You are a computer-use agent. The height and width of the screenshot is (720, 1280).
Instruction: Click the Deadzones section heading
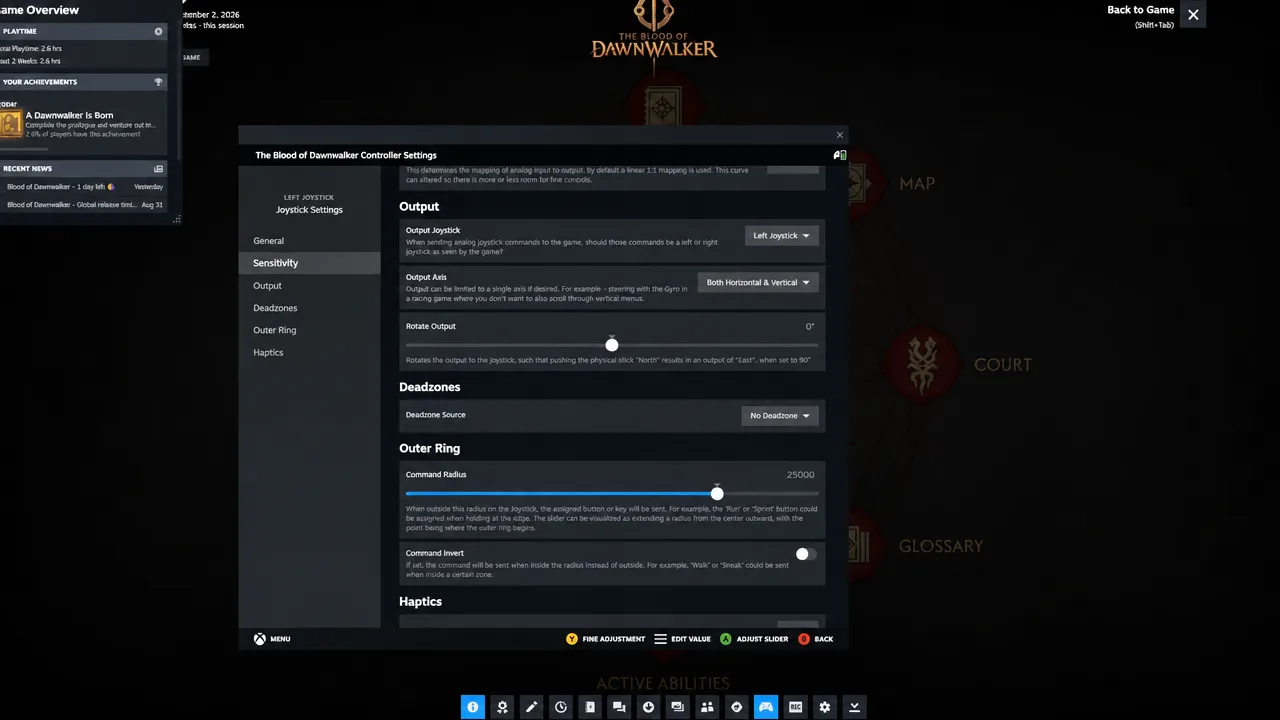(430, 387)
